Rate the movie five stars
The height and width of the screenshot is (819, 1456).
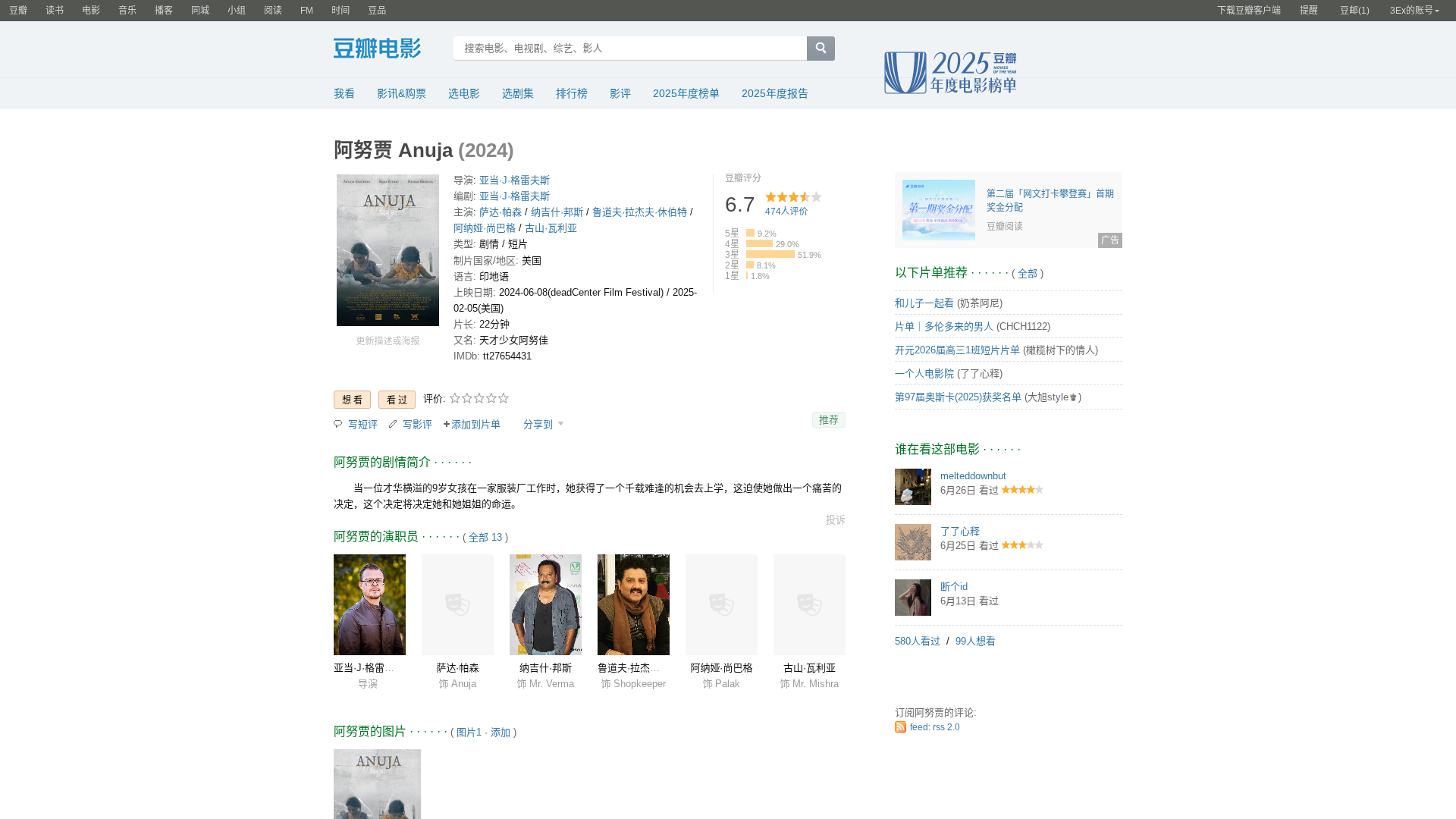(504, 398)
